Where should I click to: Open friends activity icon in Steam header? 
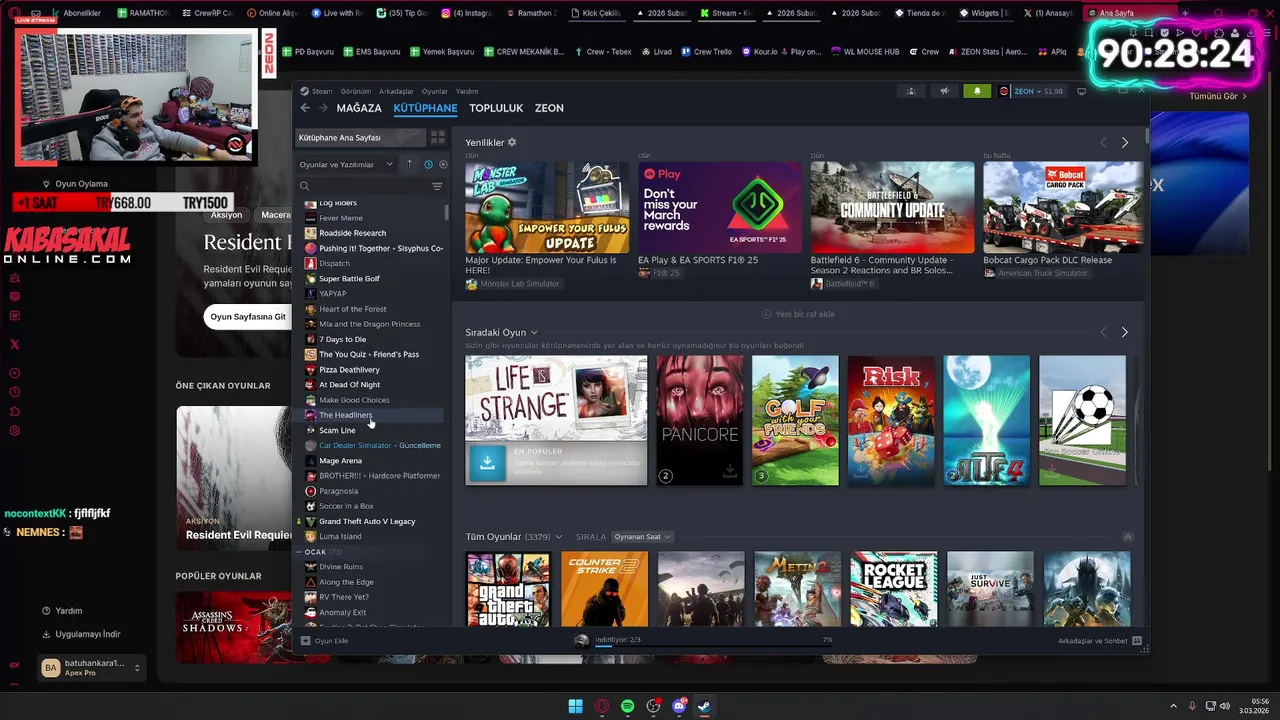[910, 91]
